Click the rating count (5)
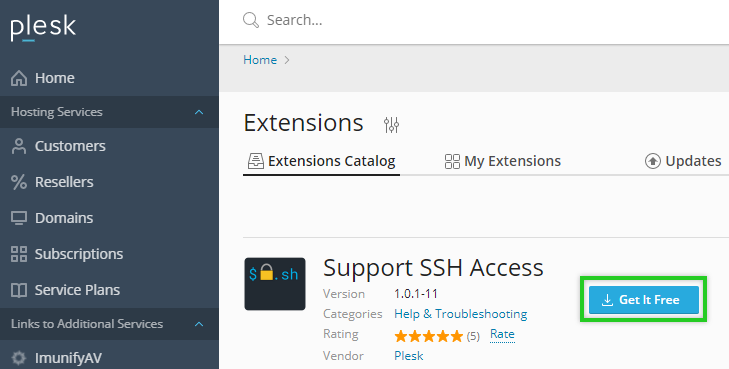The width and height of the screenshot is (729, 369). tap(473, 336)
